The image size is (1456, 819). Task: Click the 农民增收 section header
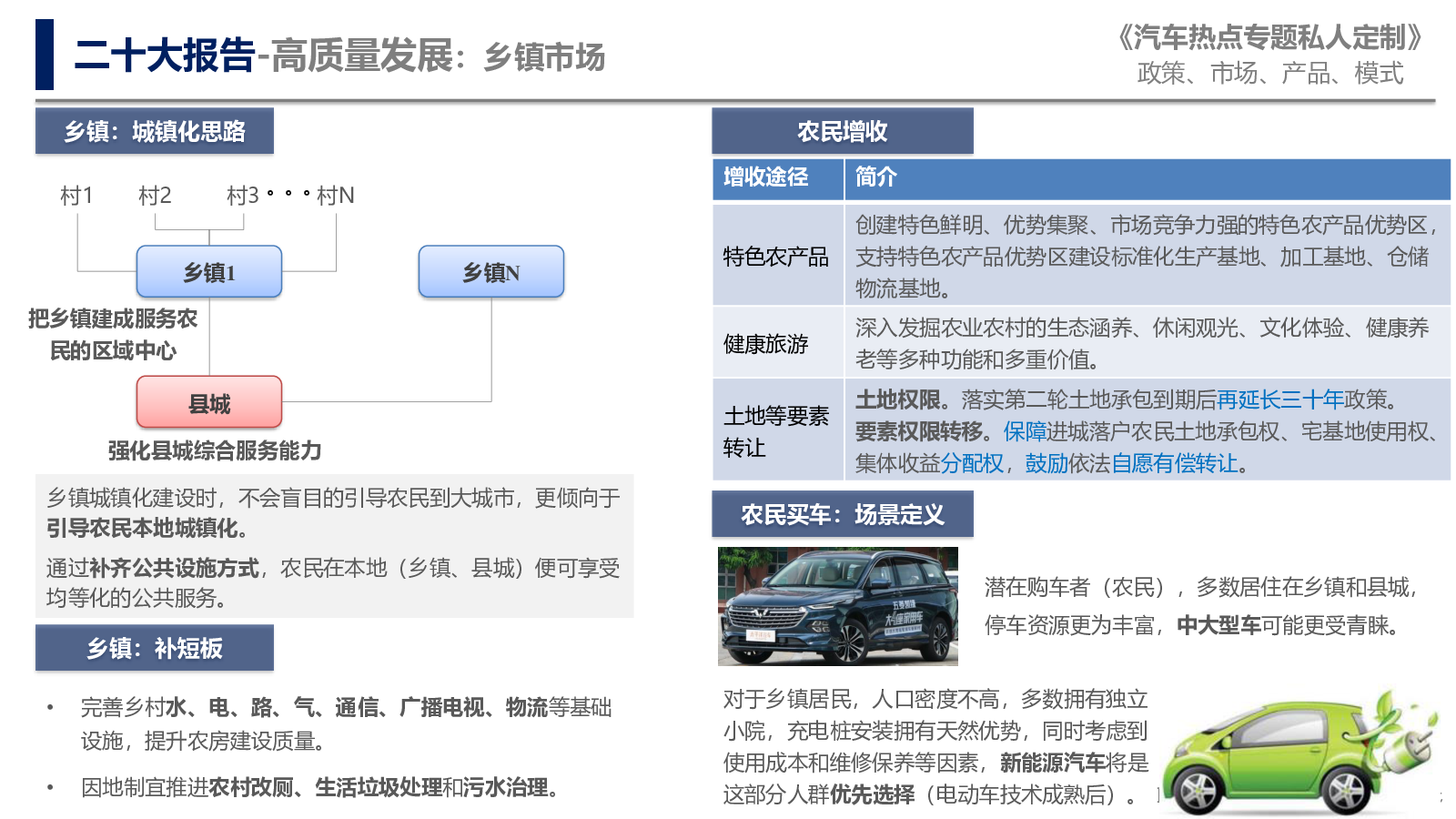tap(842, 132)
